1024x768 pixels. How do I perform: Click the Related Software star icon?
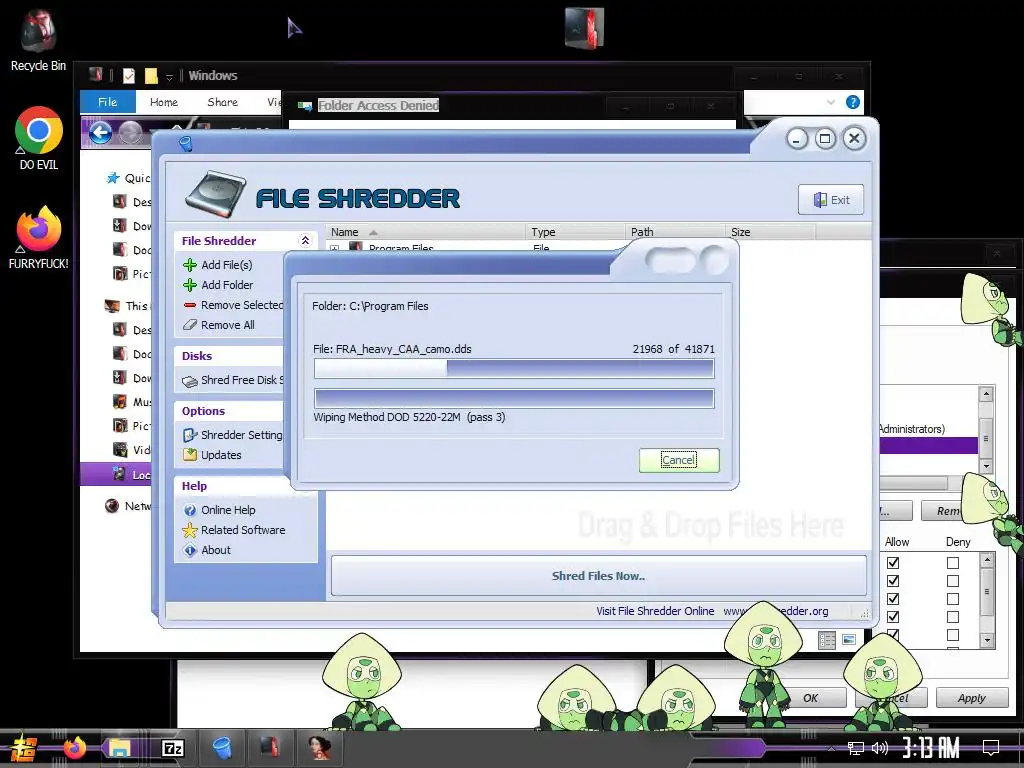190,530
